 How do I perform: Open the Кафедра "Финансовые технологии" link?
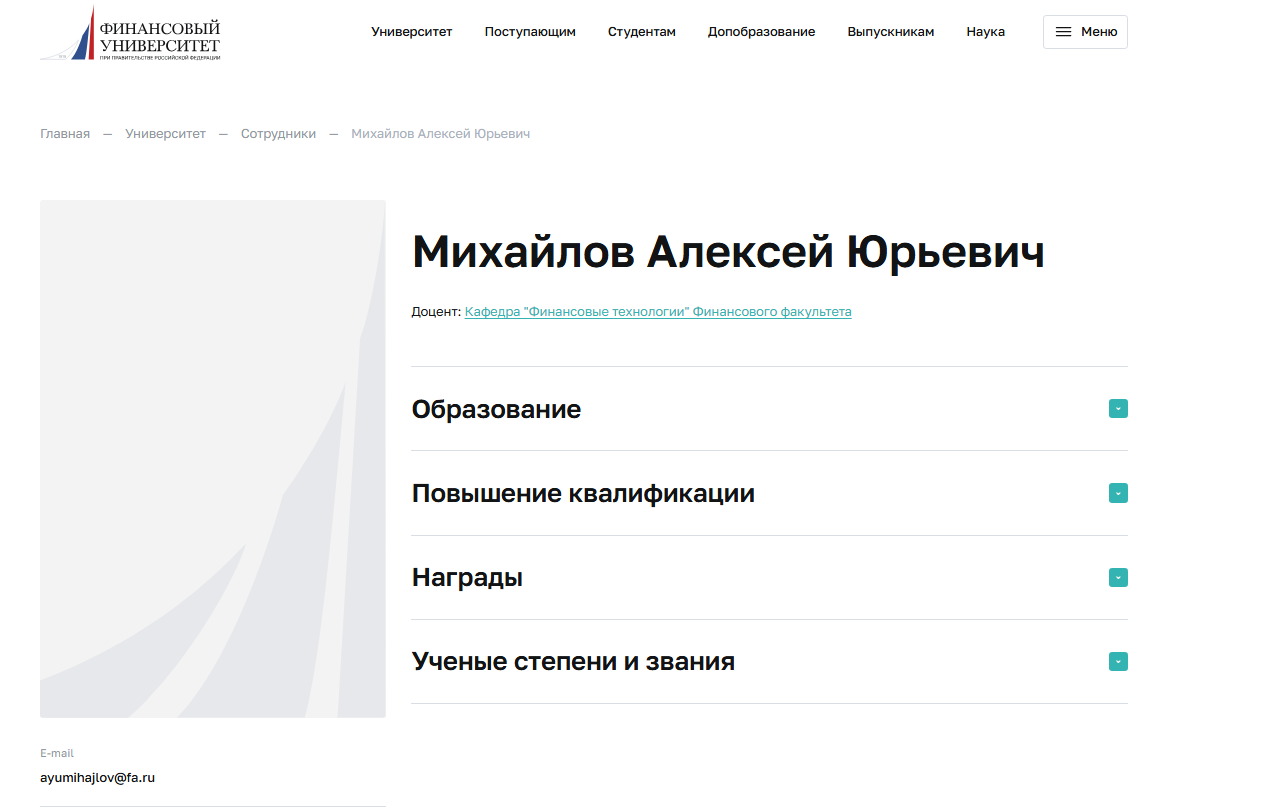pos(658,312)
